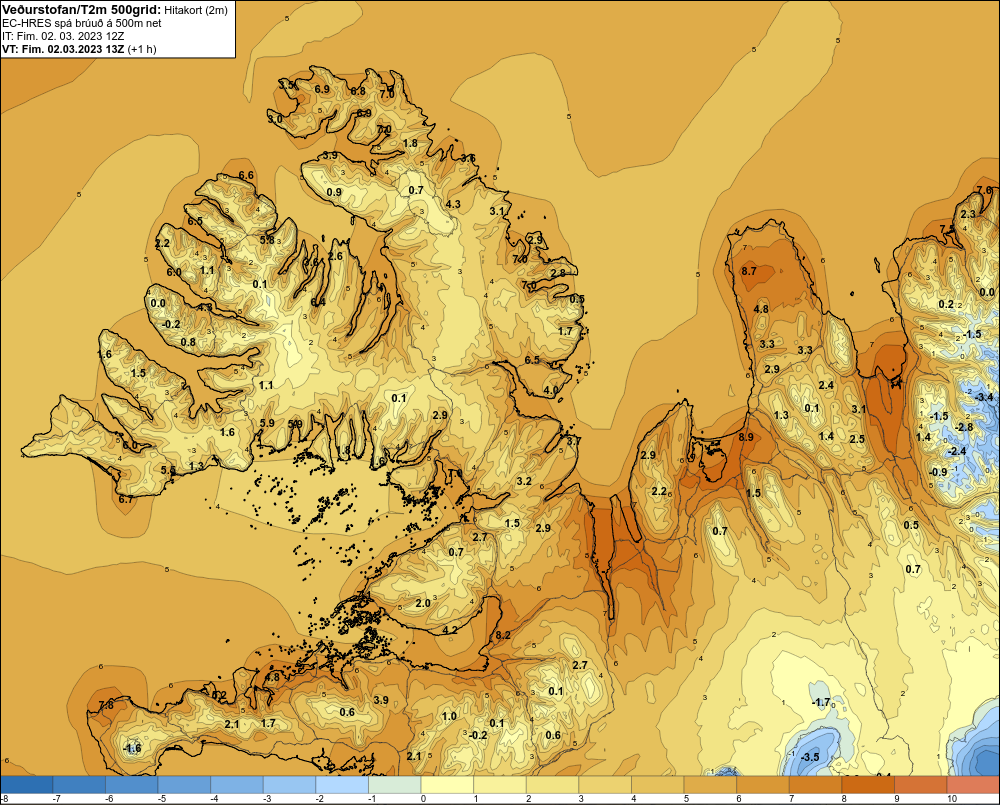
Task: Click the 0.8 temperature label
Action: click(188, 342)
